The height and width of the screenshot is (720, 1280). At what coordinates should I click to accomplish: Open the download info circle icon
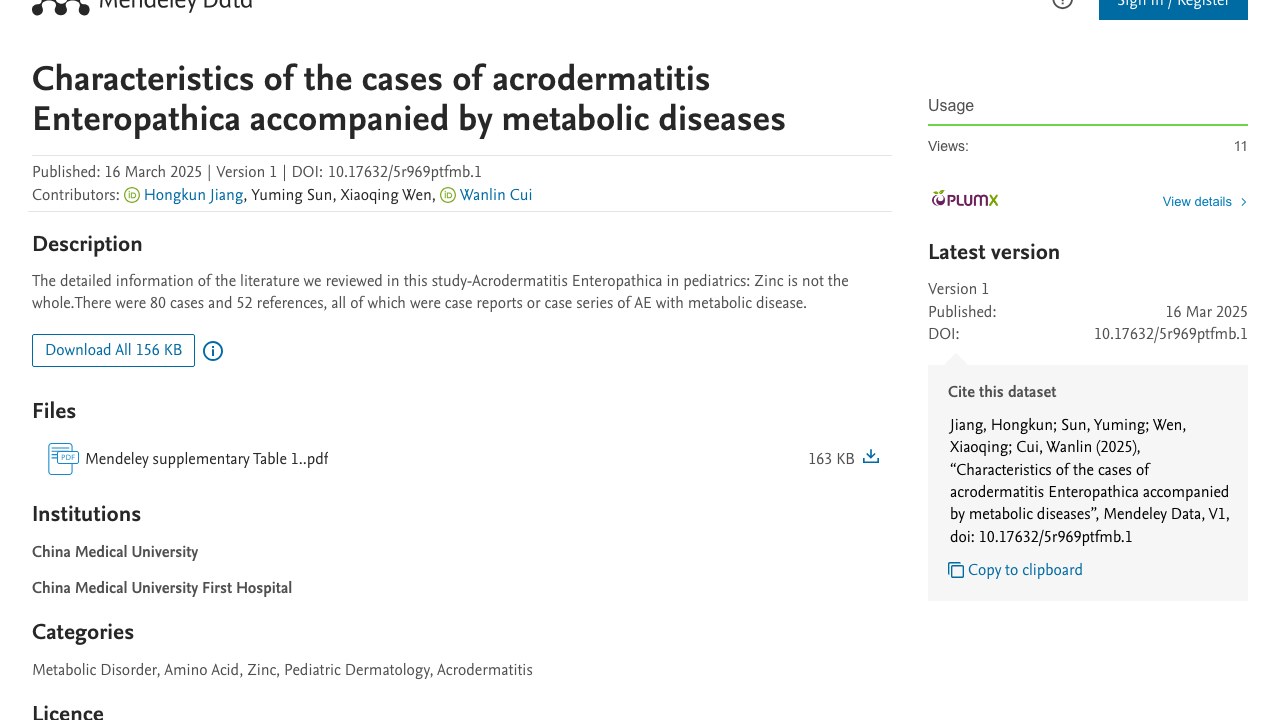click(x=213, y=351)
